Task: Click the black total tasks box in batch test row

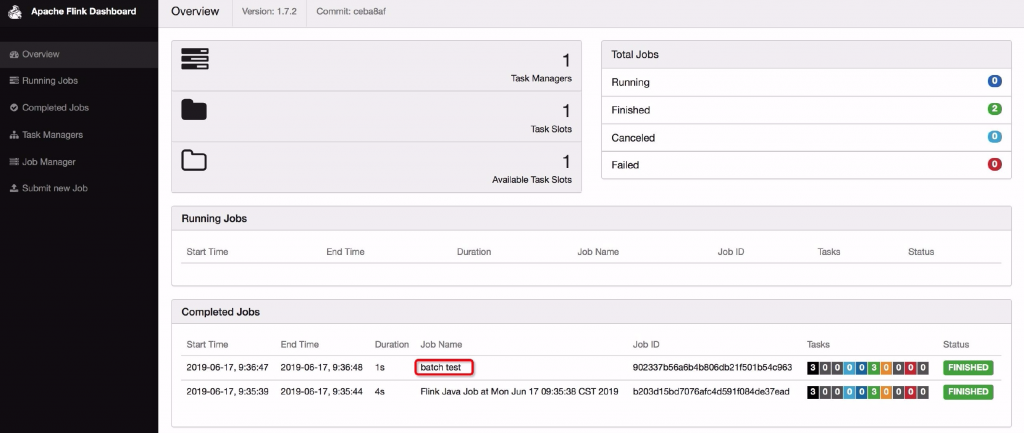Action: point(813,368)
